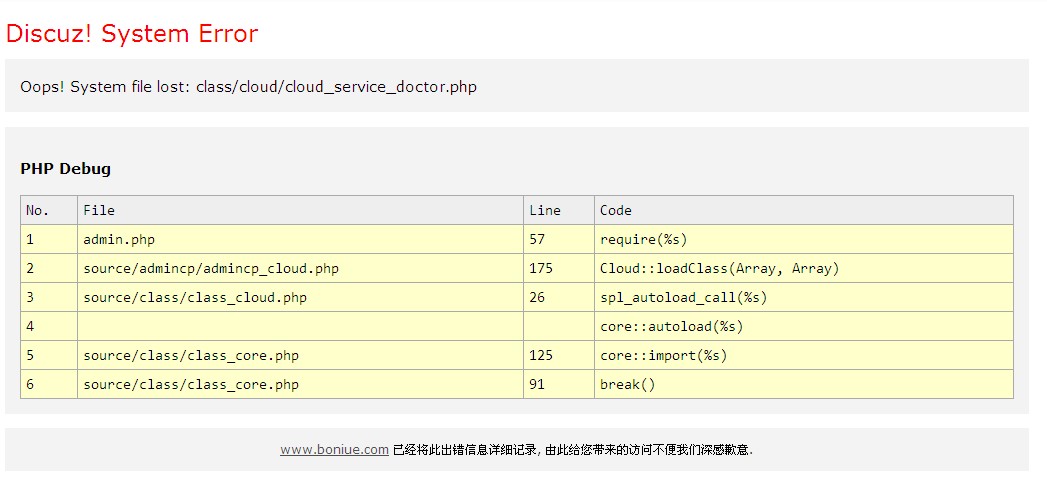Select the core::import(%s) code cell

[x=804, y=355]
